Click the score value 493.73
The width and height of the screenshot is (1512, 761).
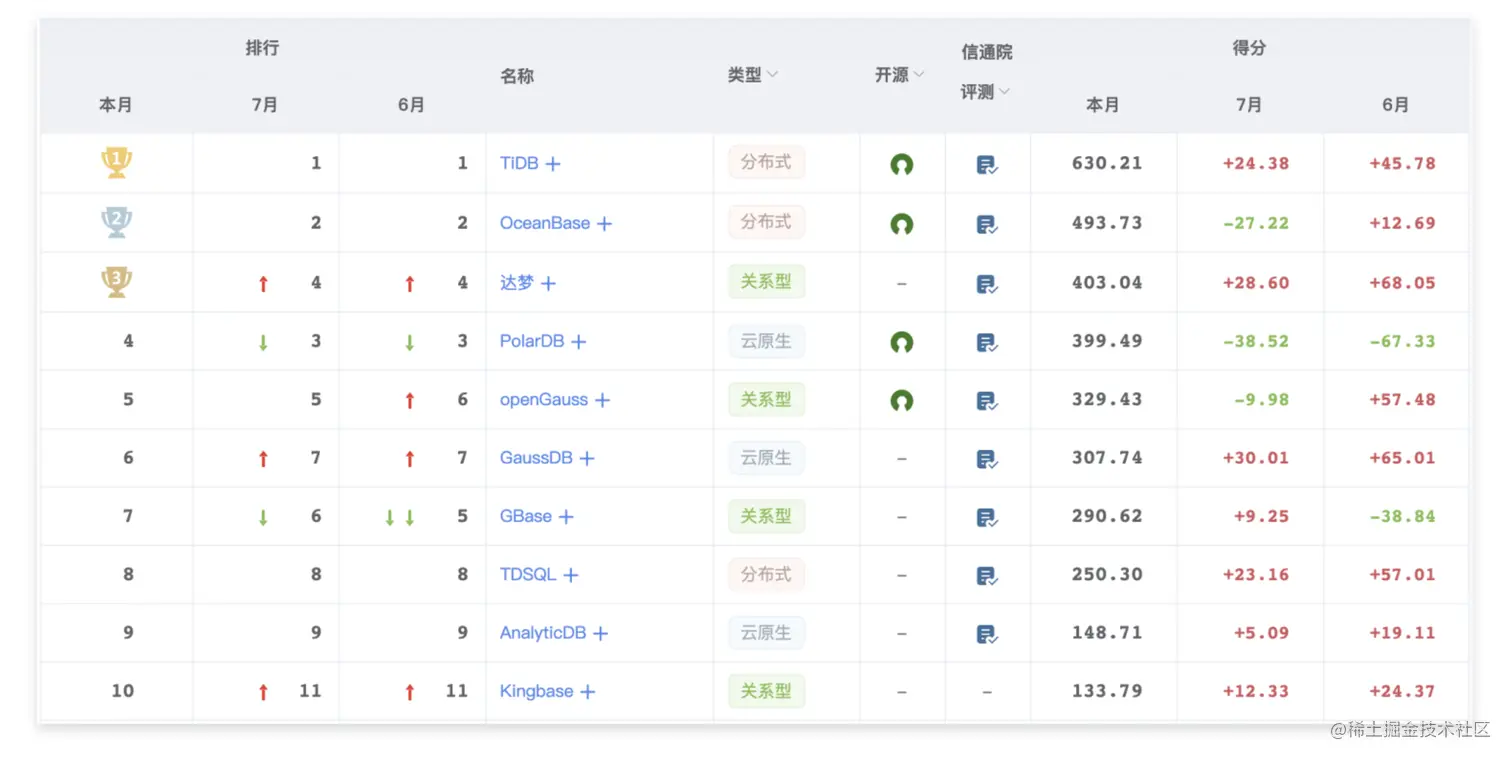[x=1107, y=223]
